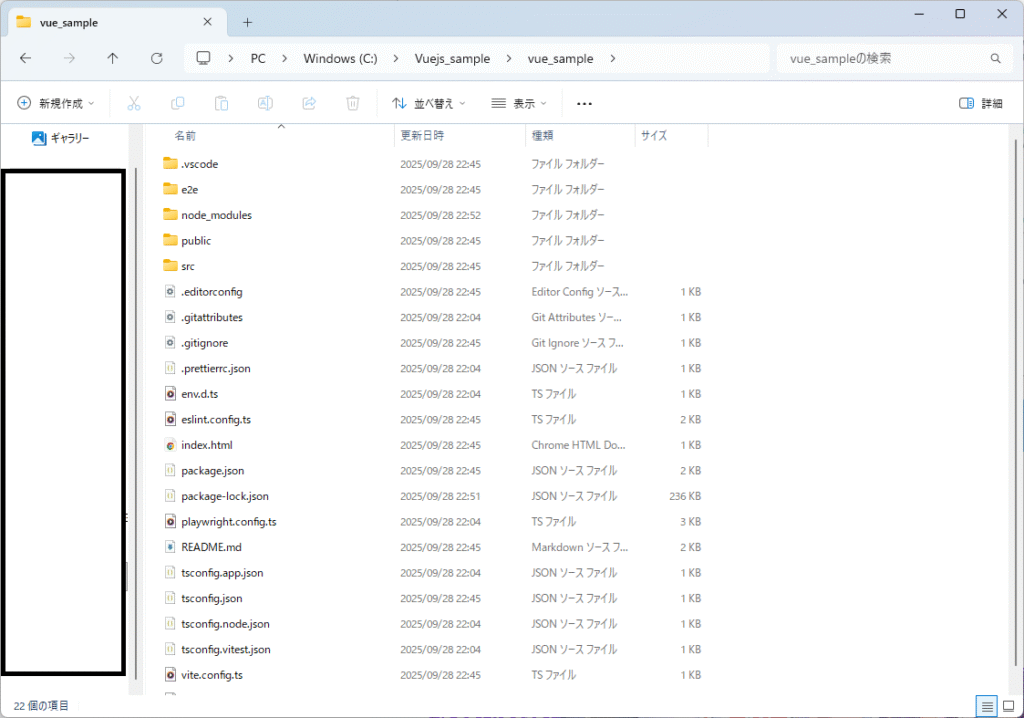Open the 新規作成 dropdown menu

pyautogui.click(x=56, y=103)
